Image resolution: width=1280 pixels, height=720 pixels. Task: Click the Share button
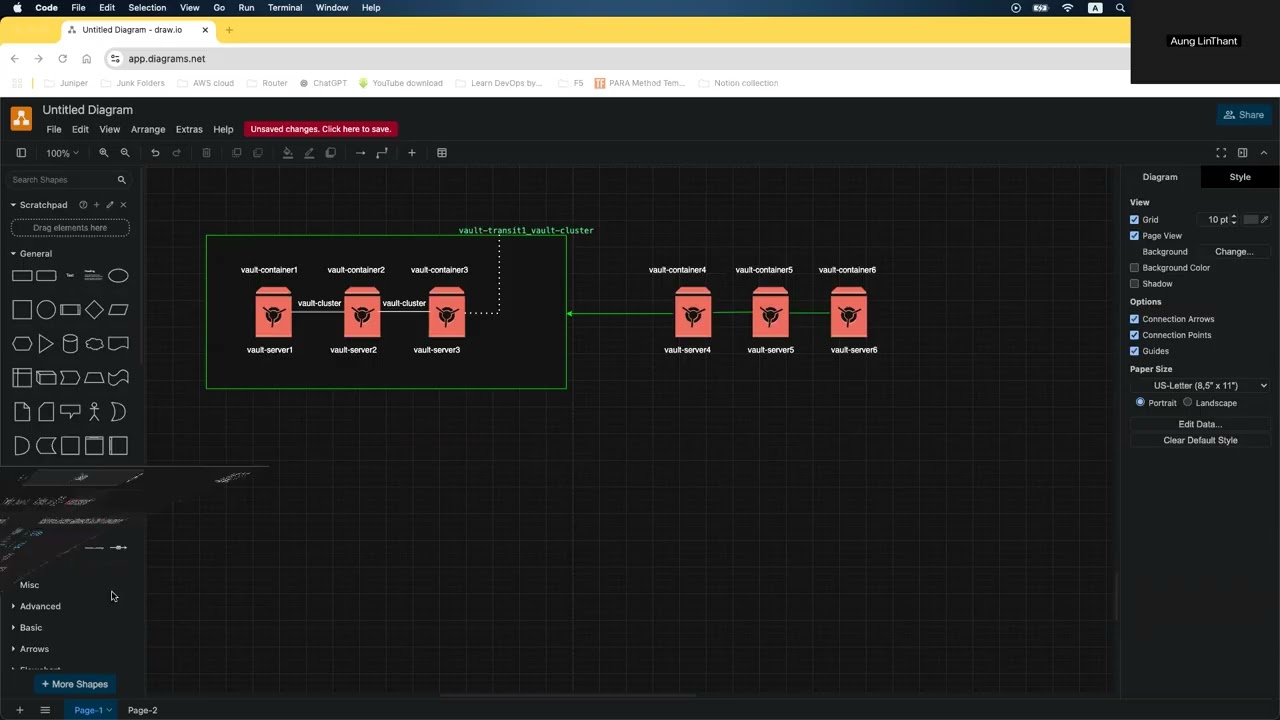point(1244,115)
